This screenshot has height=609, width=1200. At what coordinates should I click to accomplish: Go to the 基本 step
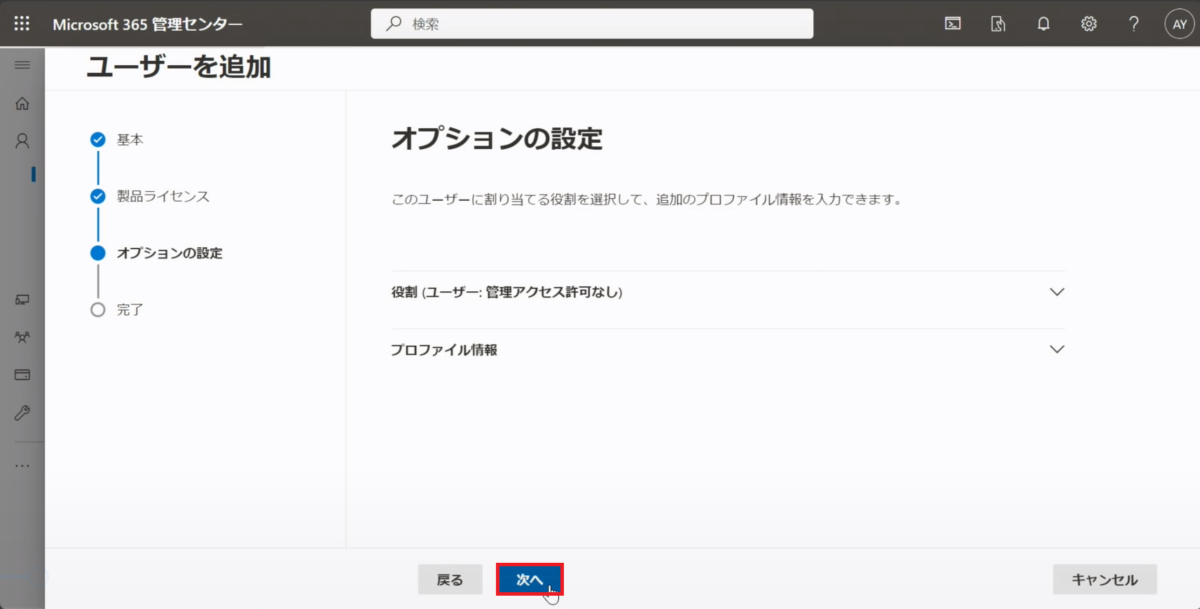[x=129, y=140]
